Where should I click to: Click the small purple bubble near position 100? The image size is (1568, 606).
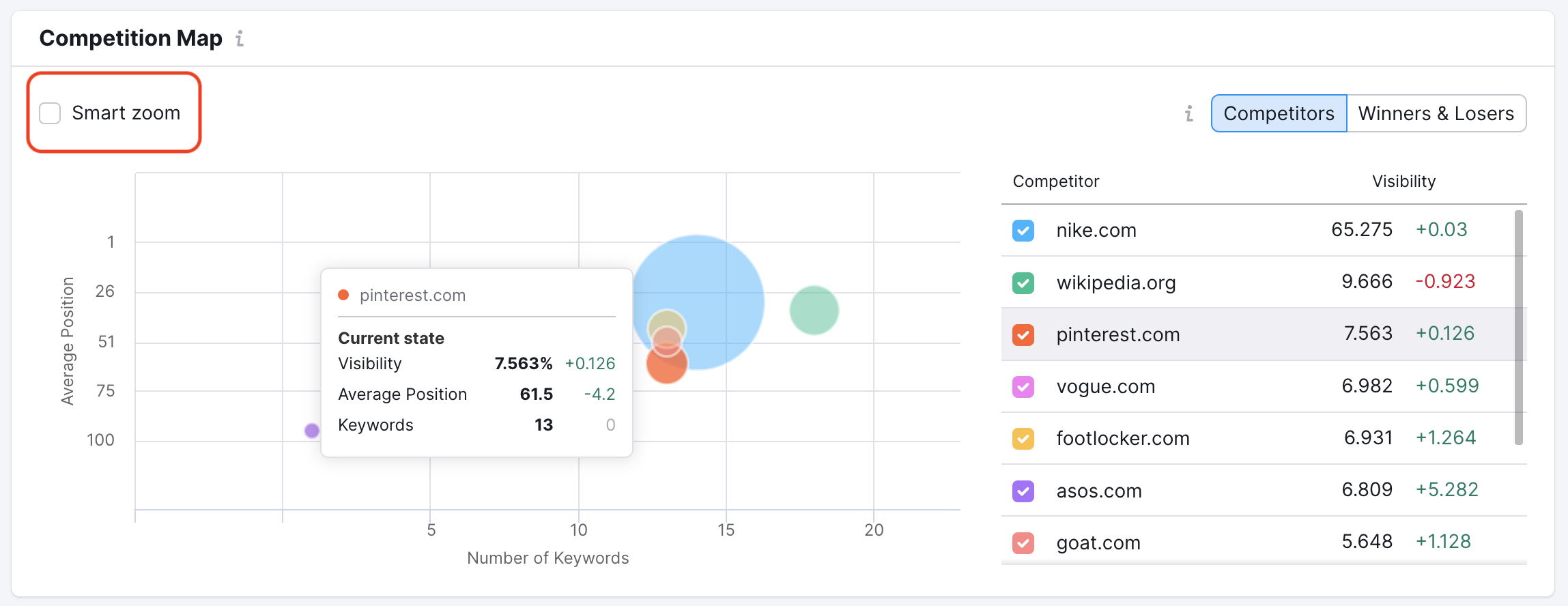(312, 431)
